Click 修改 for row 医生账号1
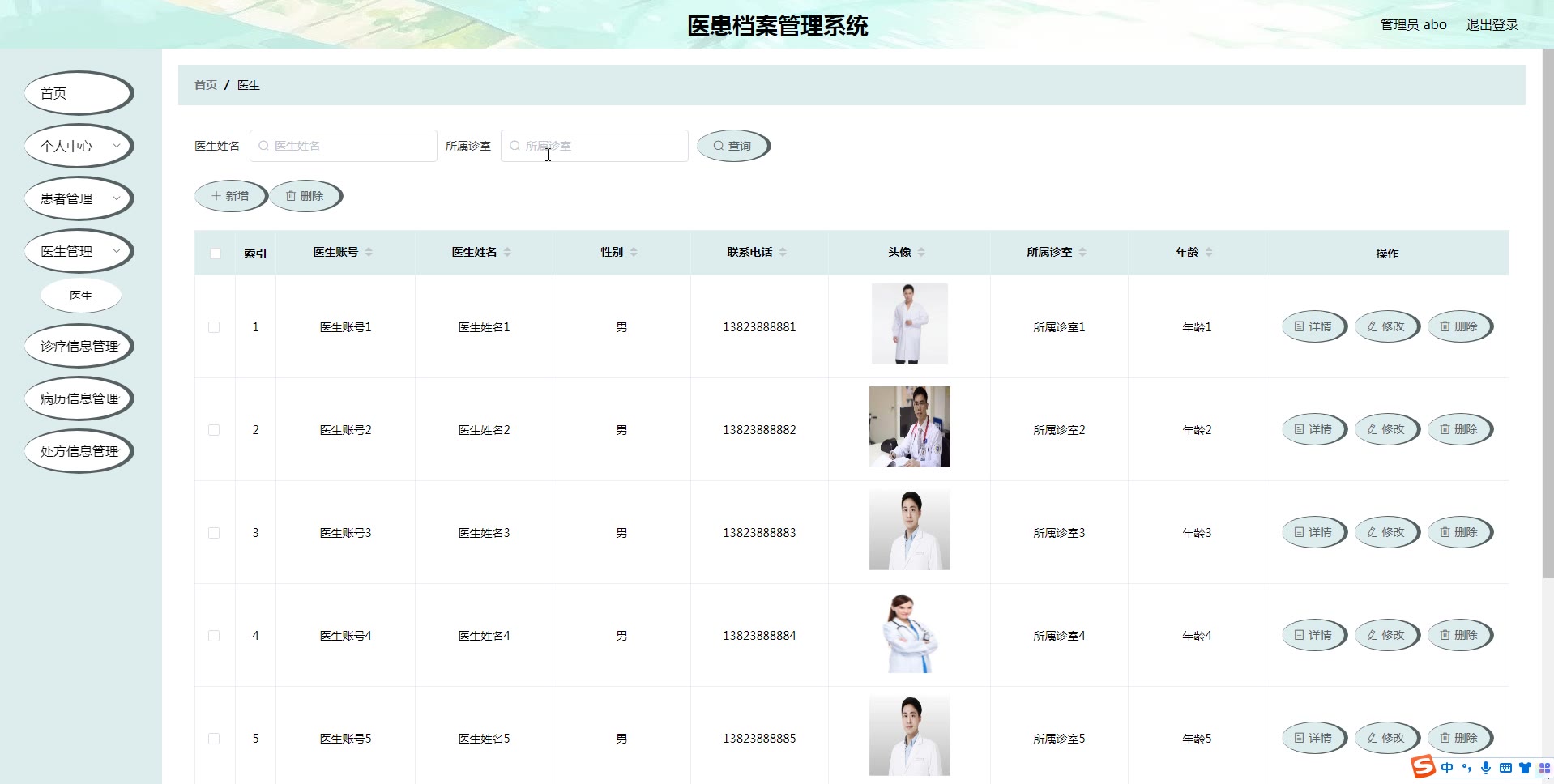 (x=1386, y=326)
